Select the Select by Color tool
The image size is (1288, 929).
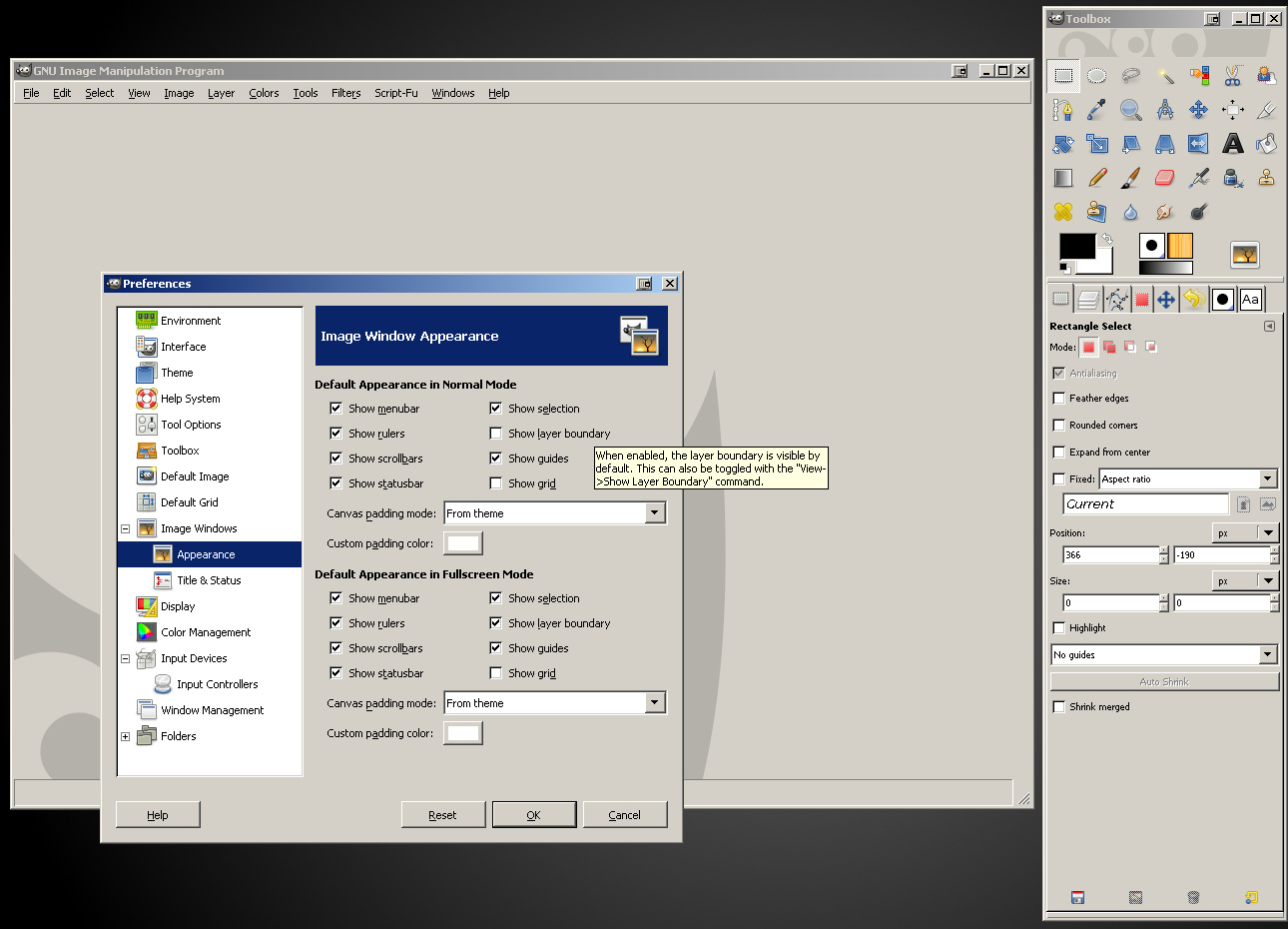point(1199,76)
